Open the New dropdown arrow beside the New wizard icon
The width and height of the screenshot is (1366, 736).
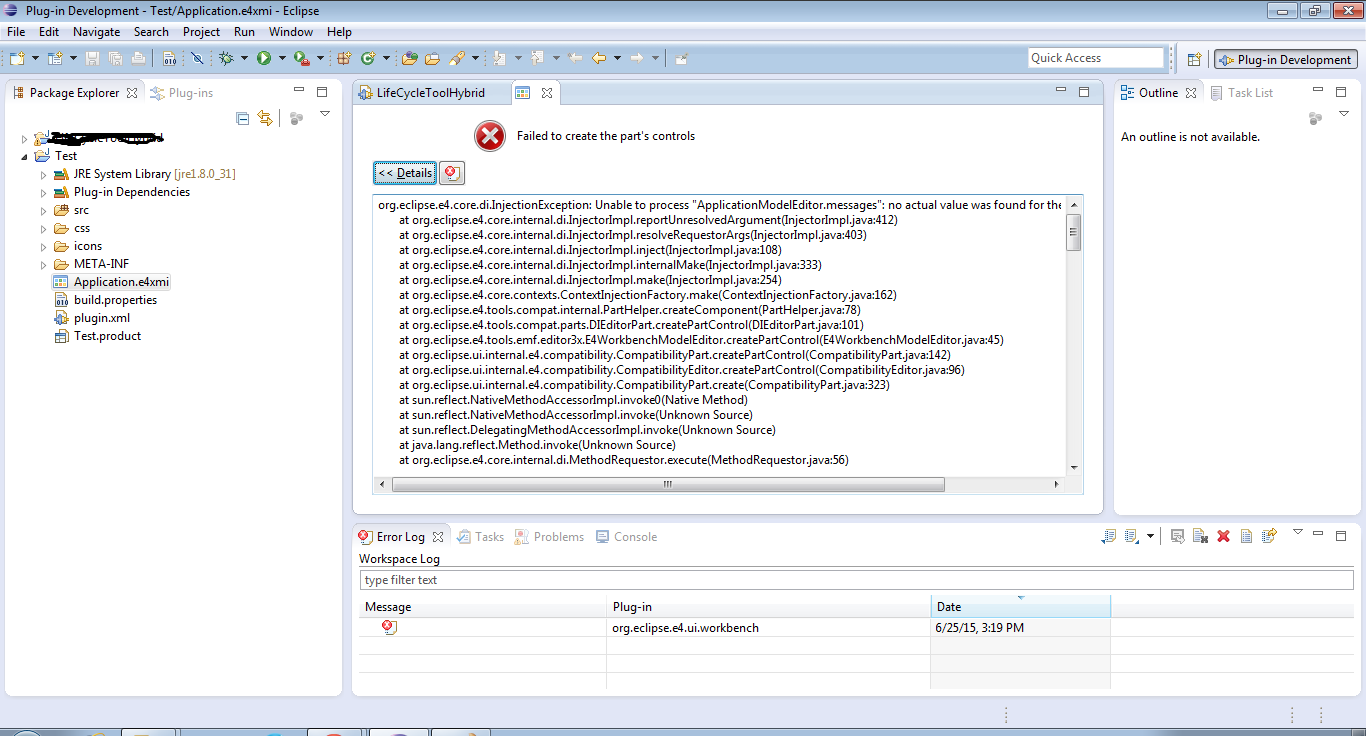pos(33,59)
